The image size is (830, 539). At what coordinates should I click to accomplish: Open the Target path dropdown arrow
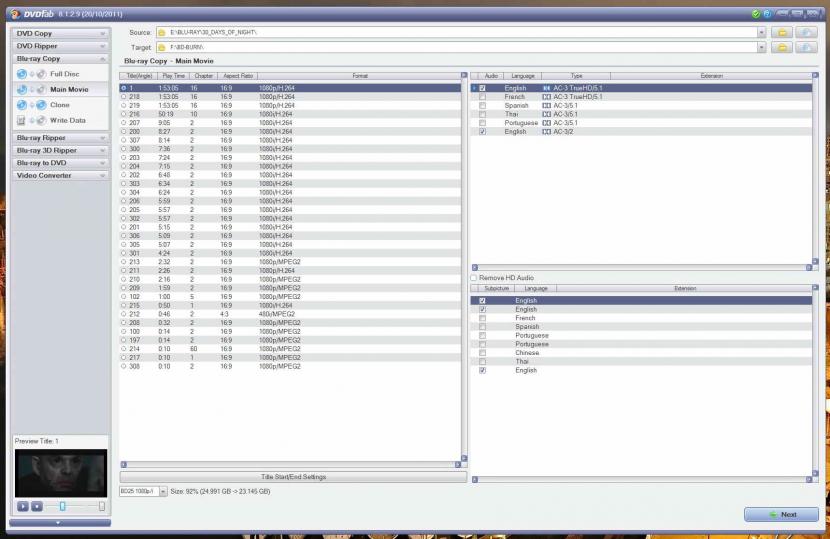(761, 48)
